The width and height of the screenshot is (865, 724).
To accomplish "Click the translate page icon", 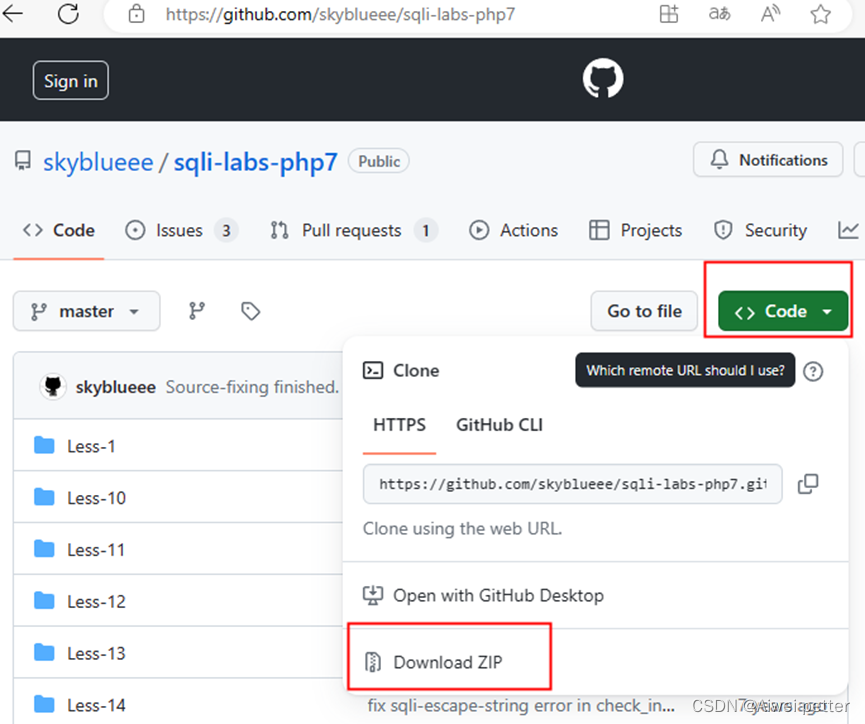I will point(719,13).
